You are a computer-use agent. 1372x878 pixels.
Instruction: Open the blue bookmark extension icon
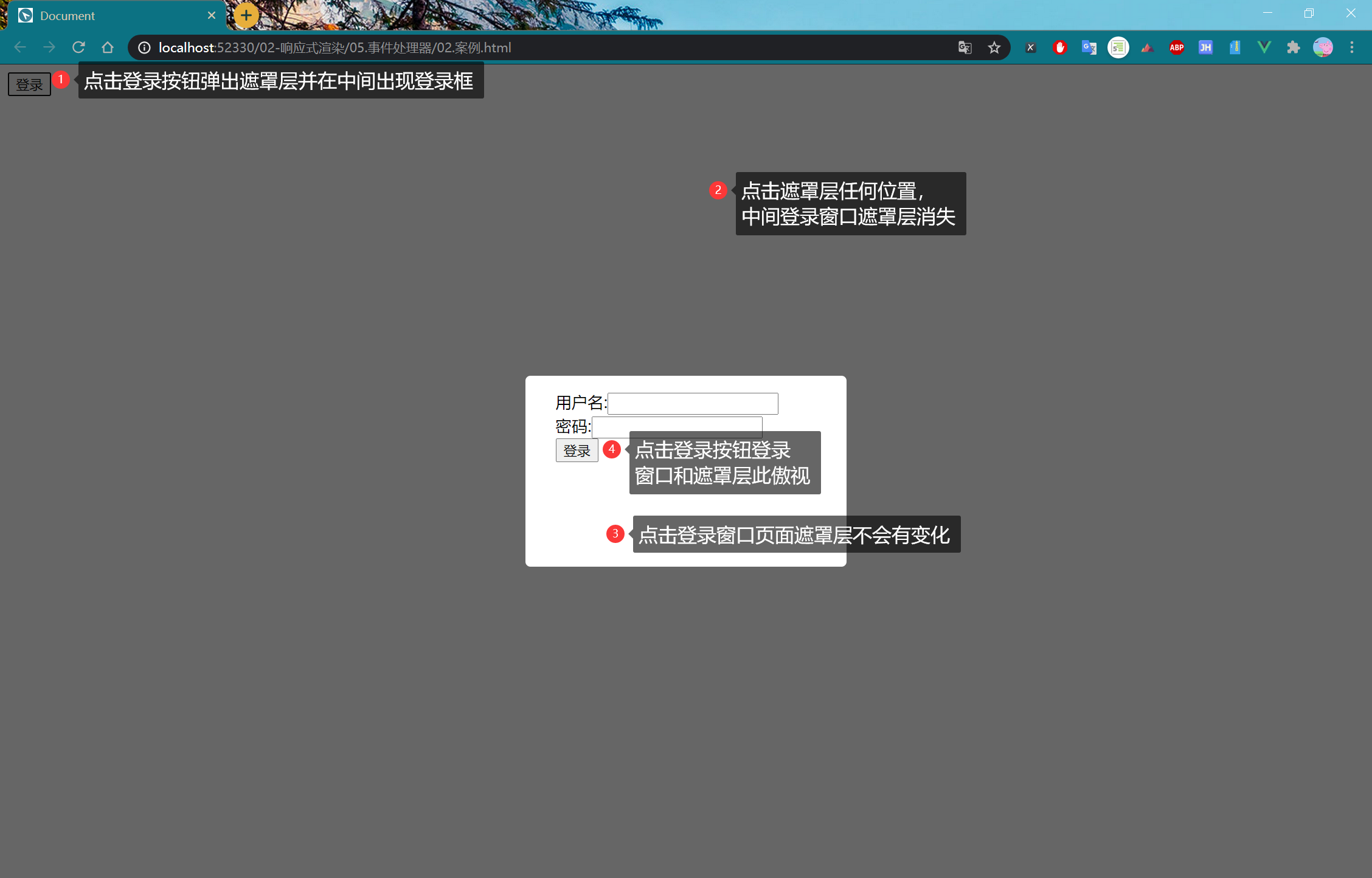point(1235,47)
